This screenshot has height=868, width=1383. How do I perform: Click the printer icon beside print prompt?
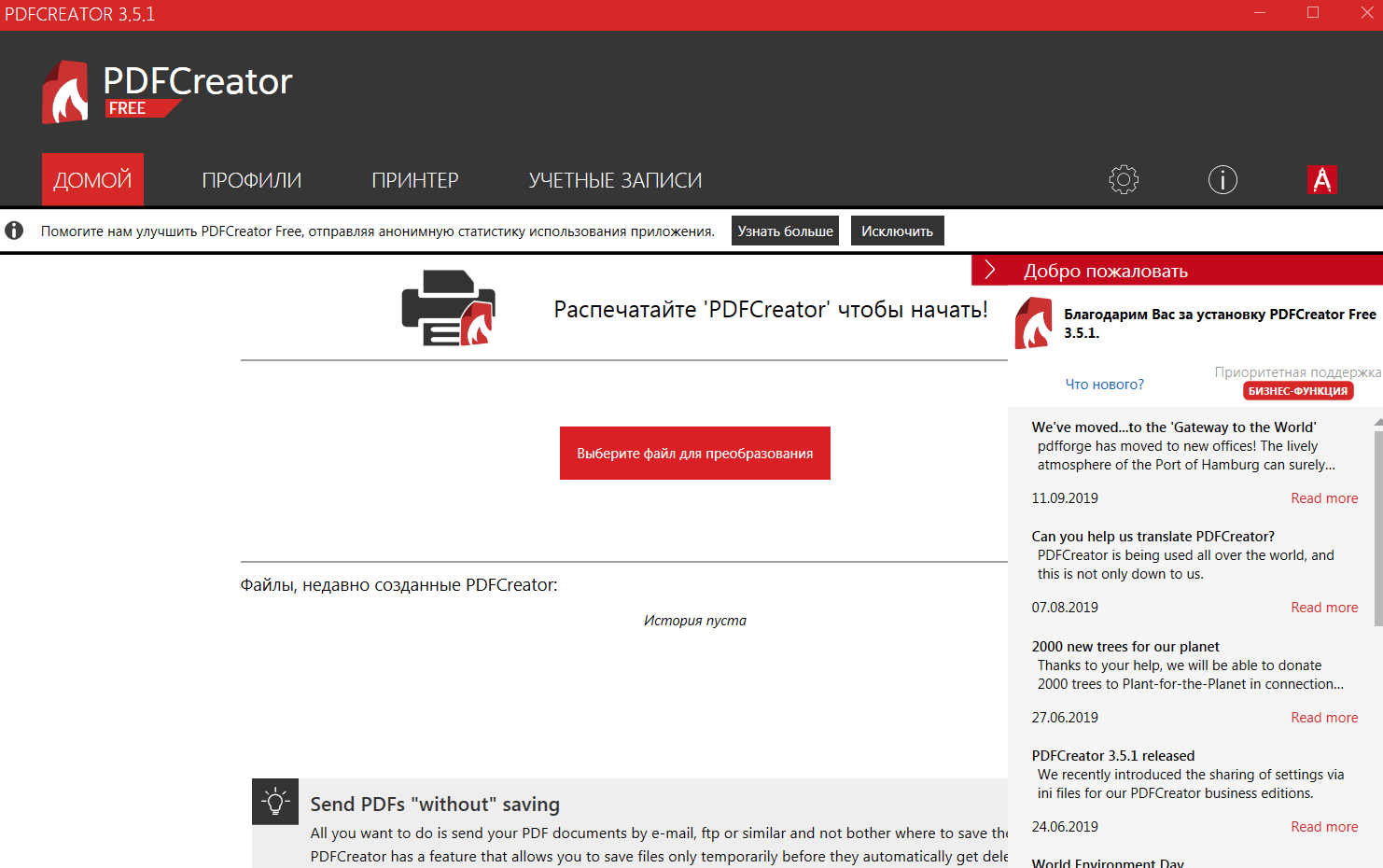[449, 308]
